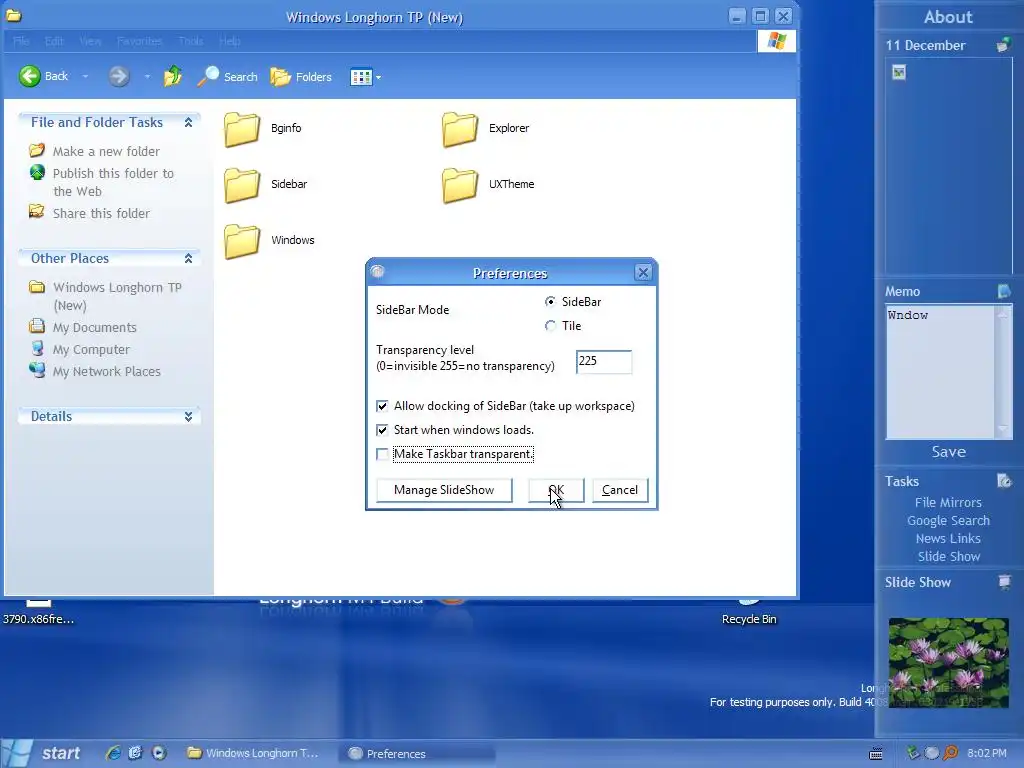
Task: Open Google Search task link
Action: [948, 521]
